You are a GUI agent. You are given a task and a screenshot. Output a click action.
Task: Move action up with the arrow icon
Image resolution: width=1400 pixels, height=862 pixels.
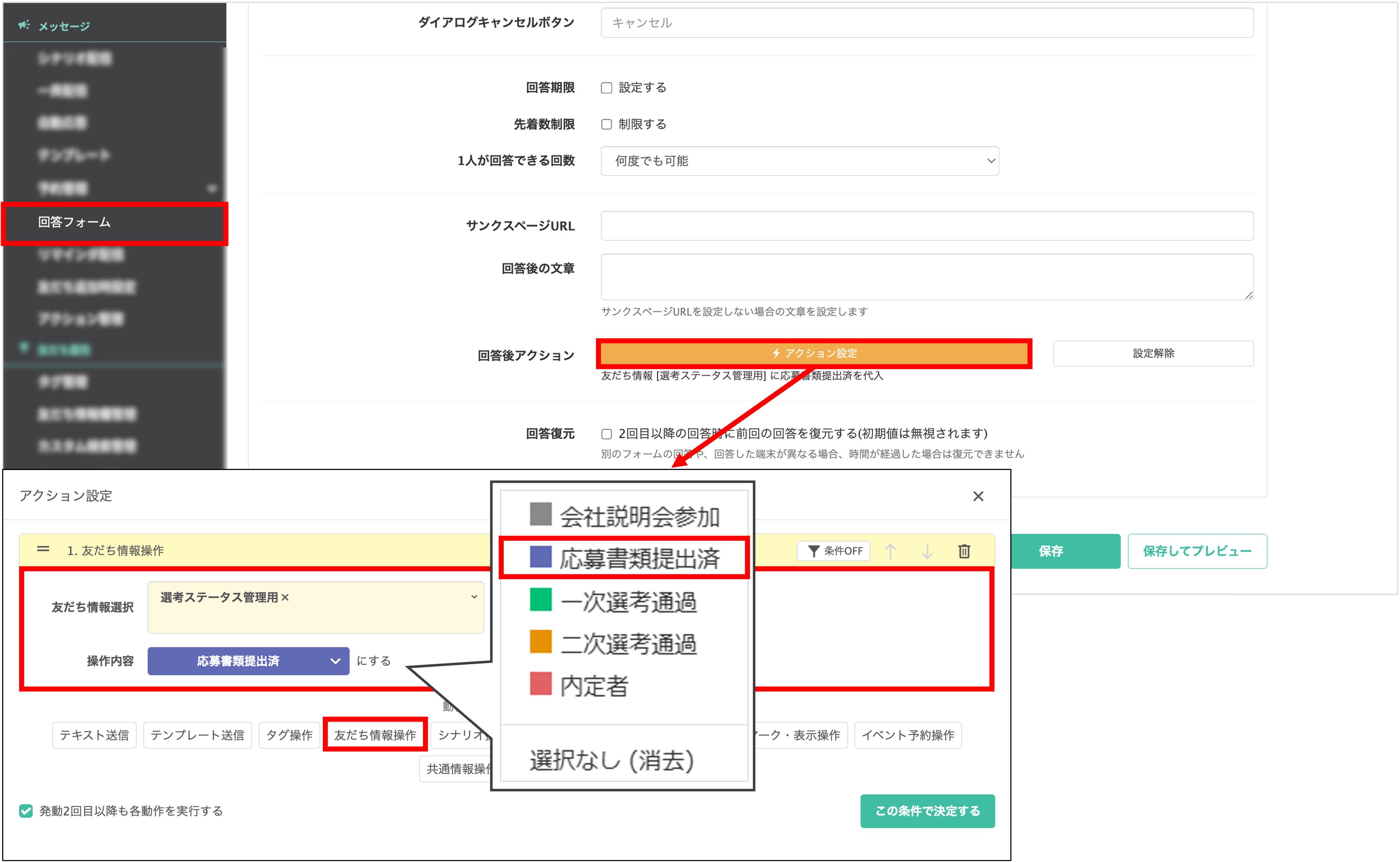tap(890, 551)
